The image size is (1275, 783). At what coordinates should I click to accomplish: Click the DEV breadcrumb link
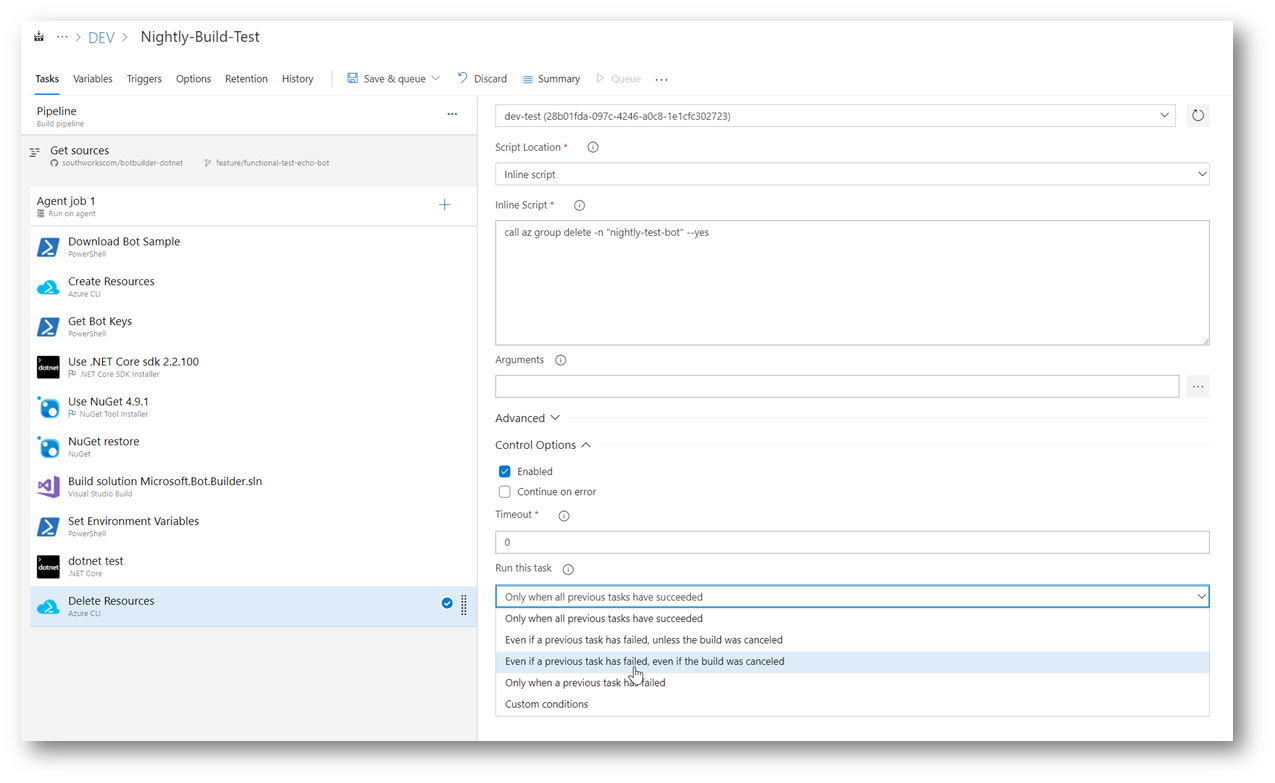(101, 37)
